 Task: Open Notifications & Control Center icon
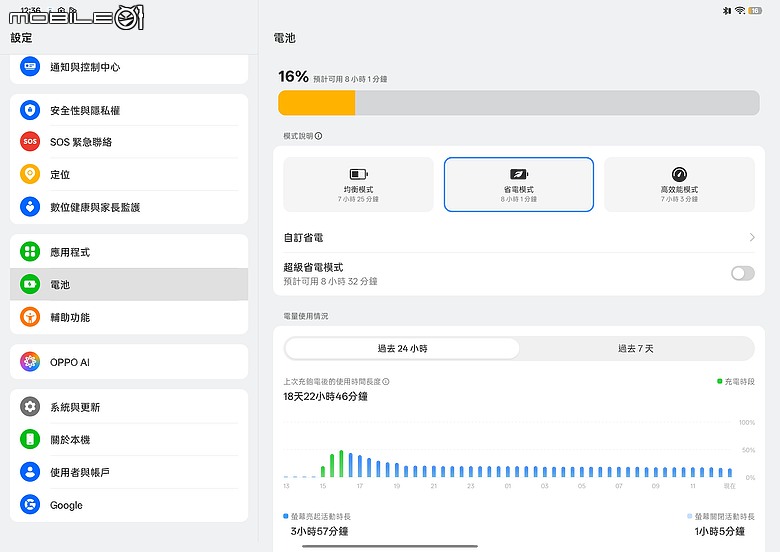[30, 66]
